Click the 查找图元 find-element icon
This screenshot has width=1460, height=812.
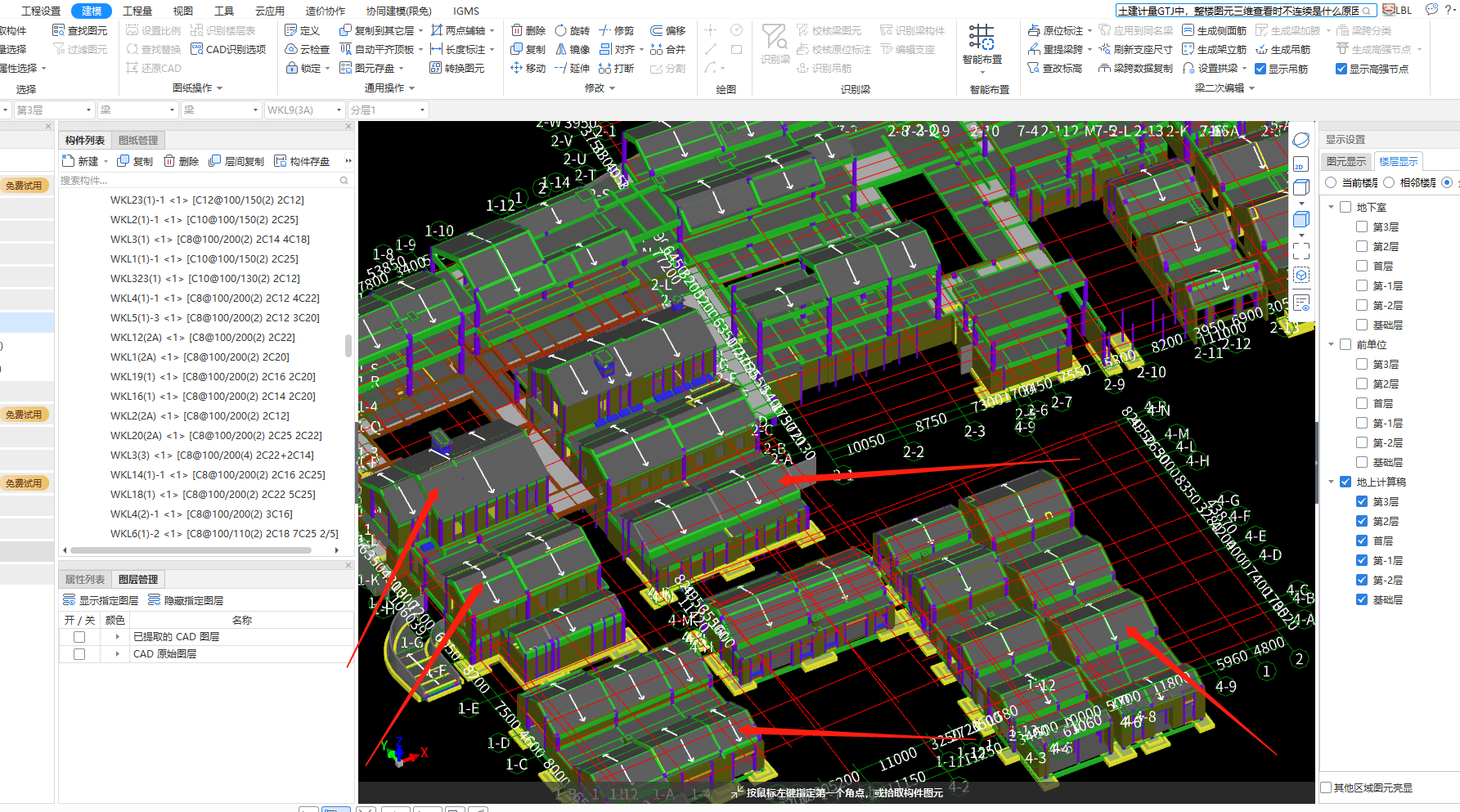click(59, 30)
